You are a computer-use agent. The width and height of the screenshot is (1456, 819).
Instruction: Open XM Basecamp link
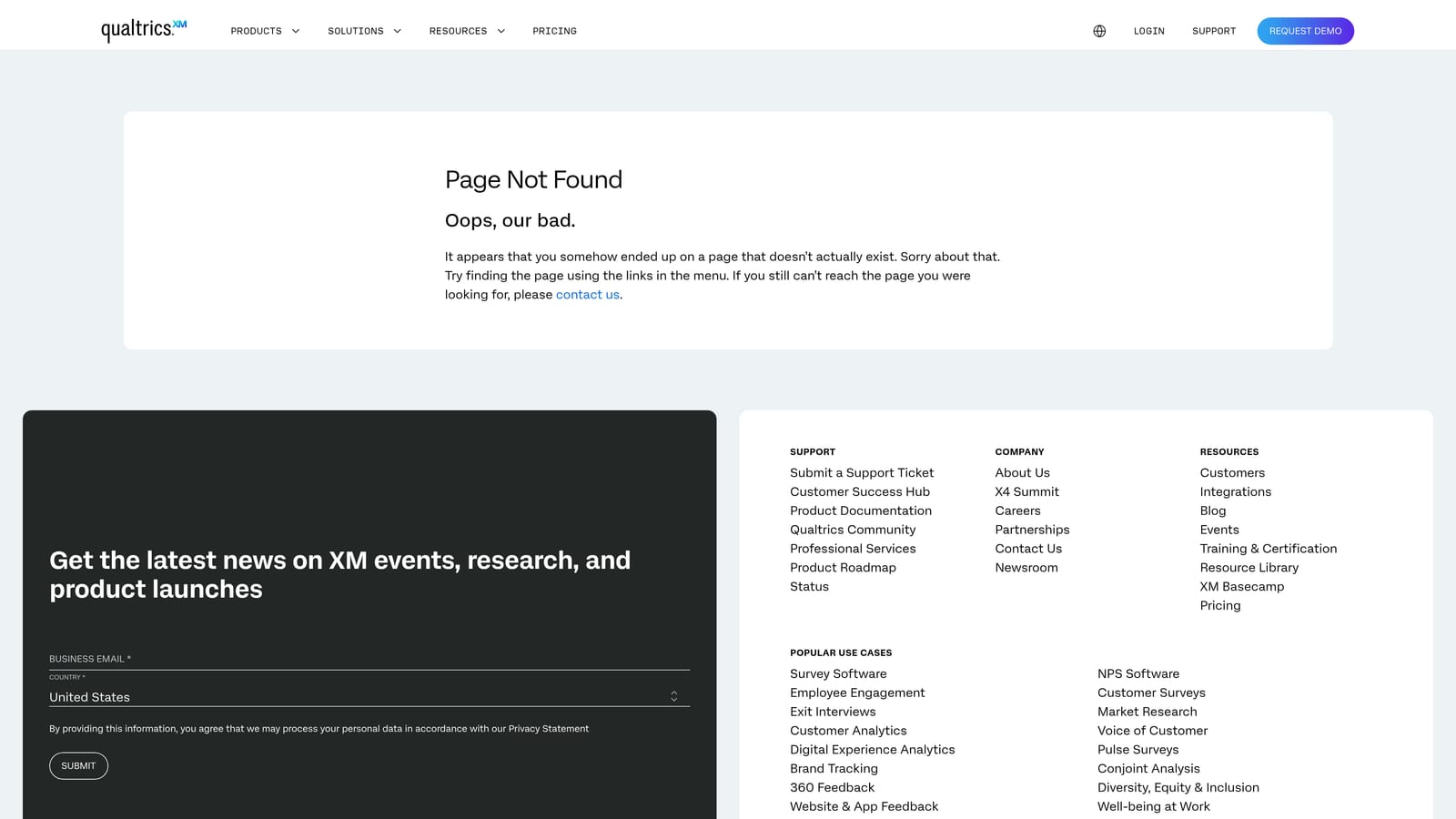pyautogui.click(x=1241, y=587)
